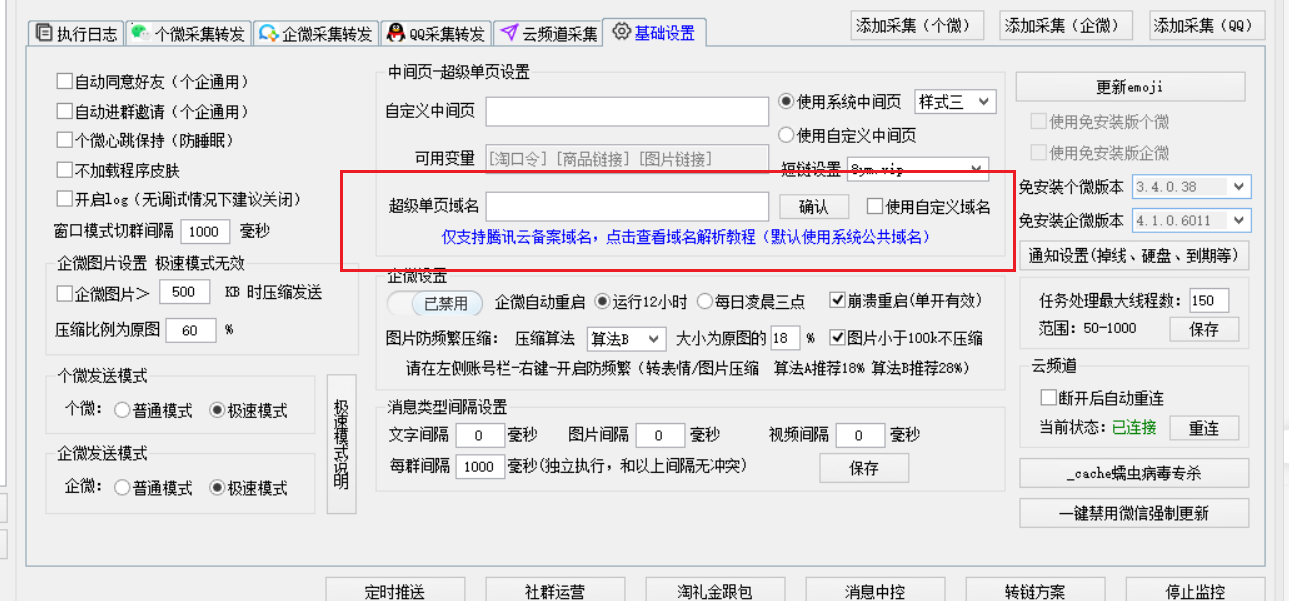Open the 极速模式说明 vertical button

341,445
